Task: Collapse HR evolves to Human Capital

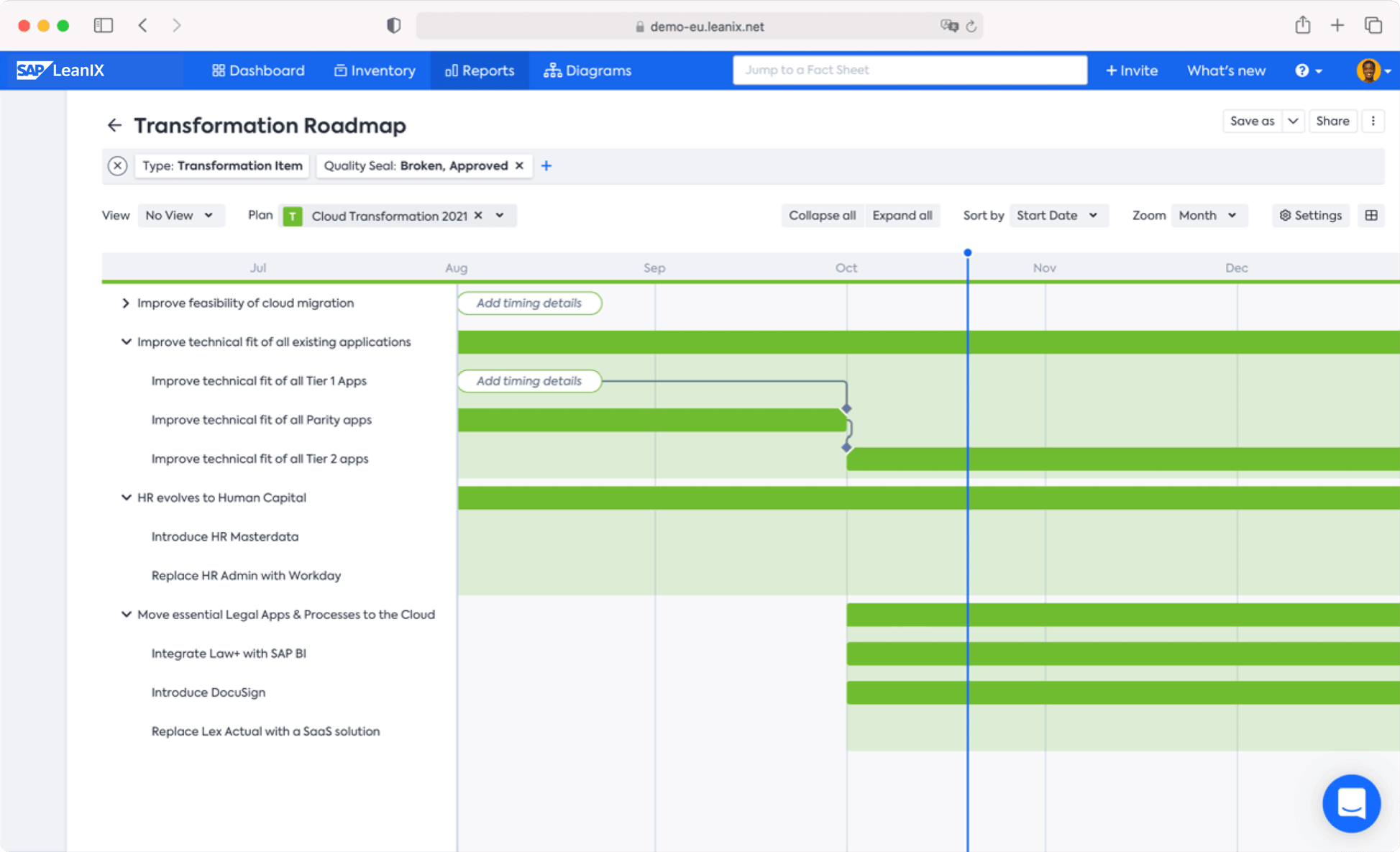Action: click(x=126, y=498)
